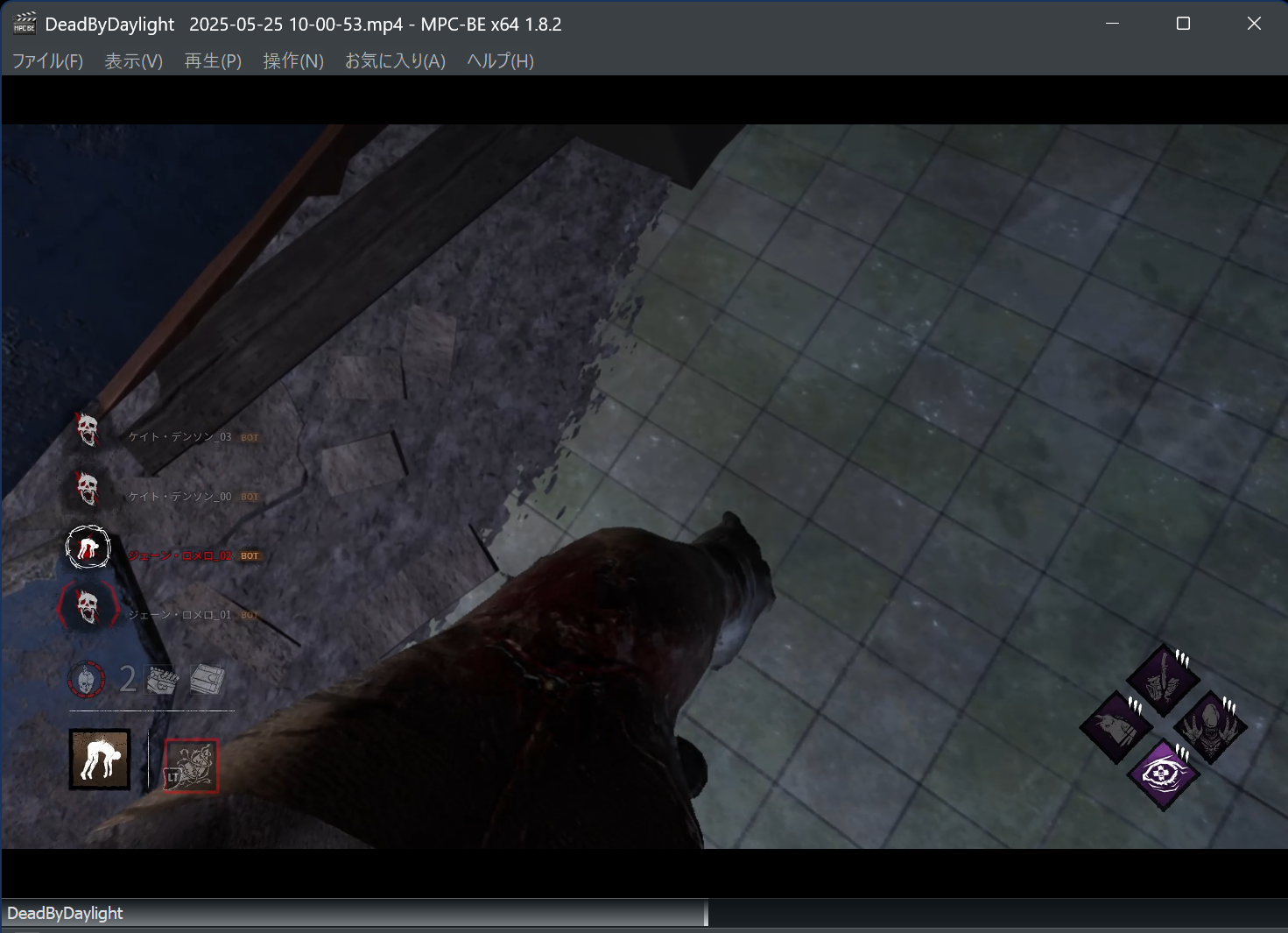The image size is (1288, 933).
Task: Click the gloved-hand add-on icon
Action: 162,680
